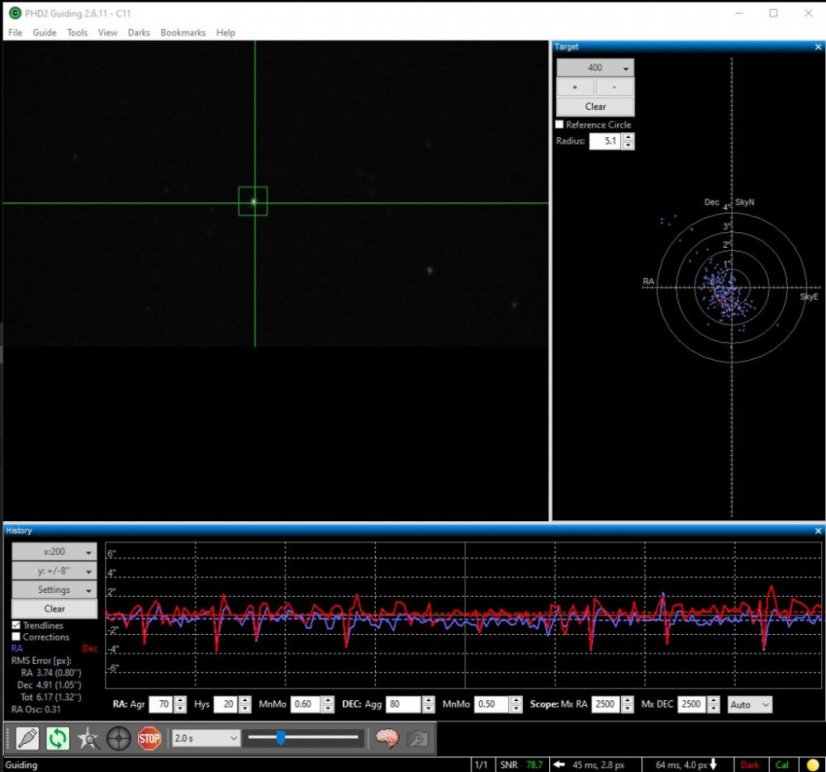The height and width of the screenshot is (772, 826).
Task: Close the Target panel
Action: click(817, 46)
